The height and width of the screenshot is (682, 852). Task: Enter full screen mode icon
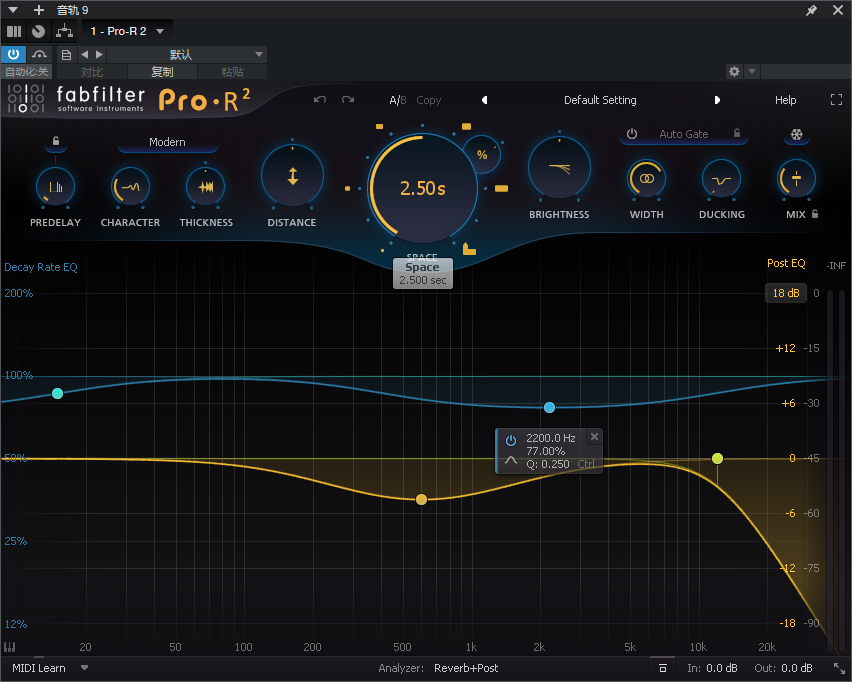[x=836, y=99]
